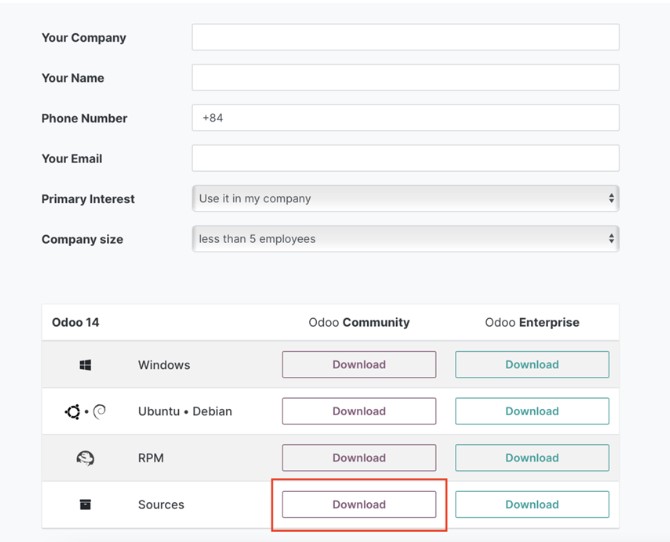The image size is (670, 542).
Task: Click the Windows row label
Action: coord(164,365)
